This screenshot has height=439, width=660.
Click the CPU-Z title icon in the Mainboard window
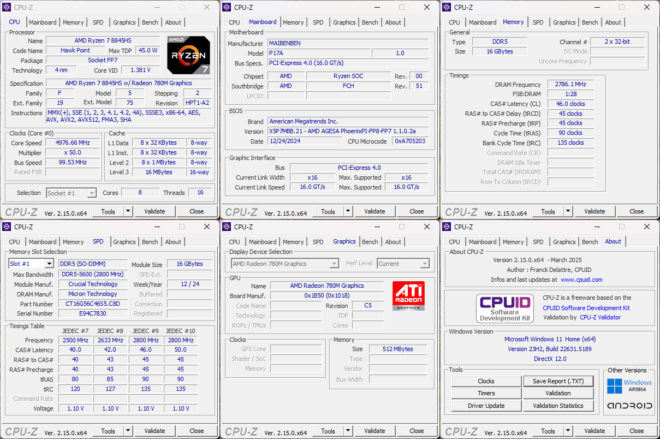pos(226,7)
